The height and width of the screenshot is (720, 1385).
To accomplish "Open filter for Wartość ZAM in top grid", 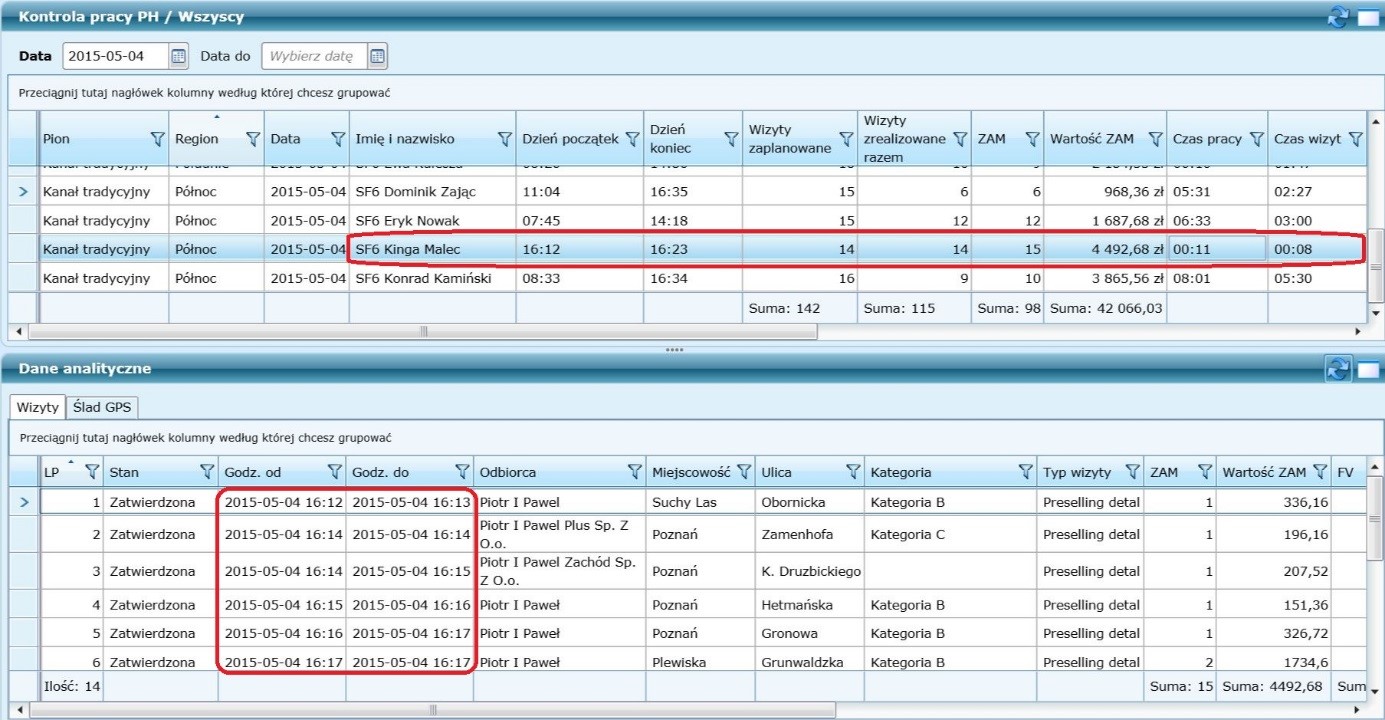I will pyautogui.click(x=1155, y=139).
